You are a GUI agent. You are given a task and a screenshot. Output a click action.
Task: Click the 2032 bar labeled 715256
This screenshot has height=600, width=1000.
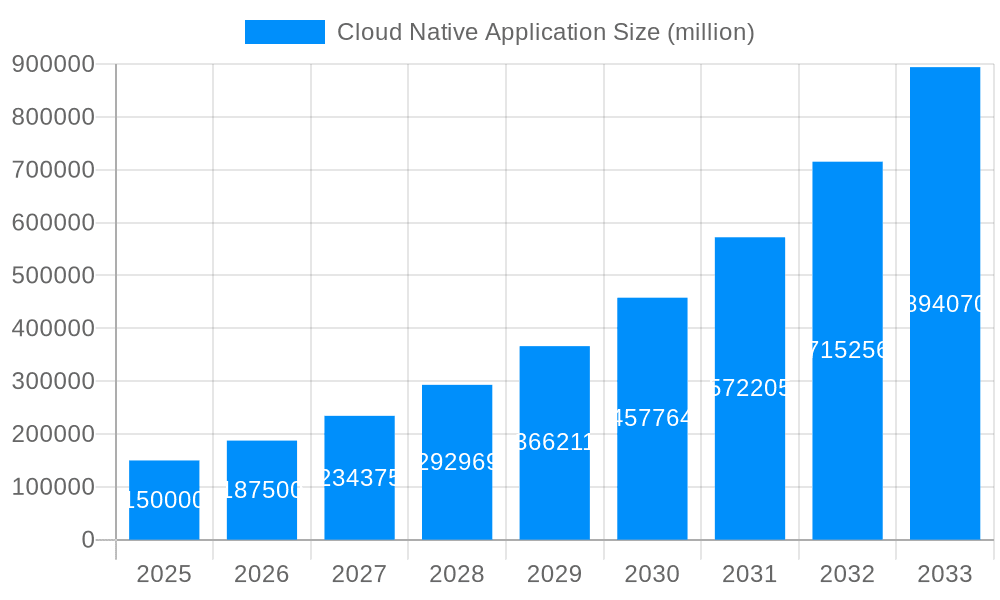click(x=847, y=350)
